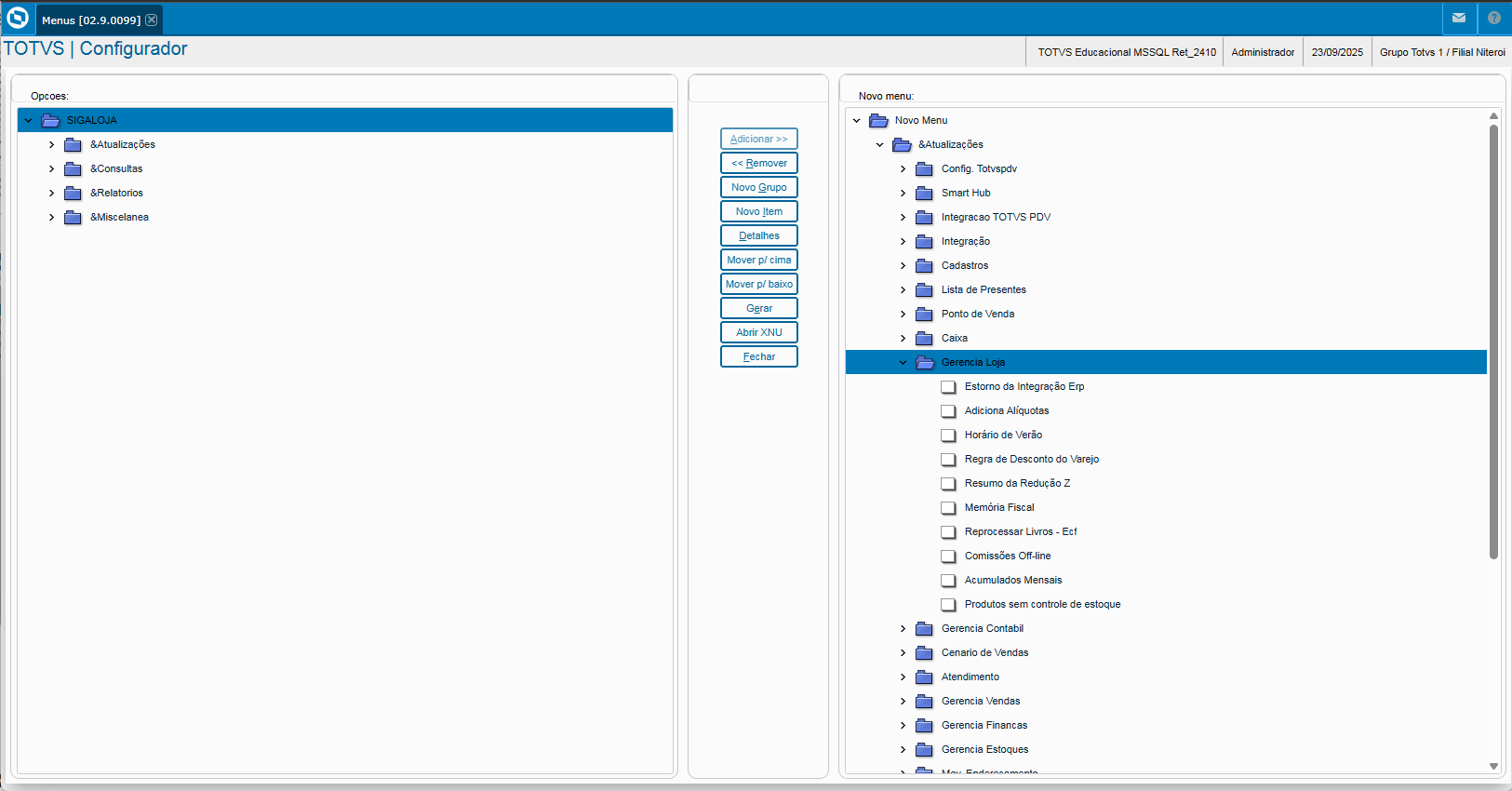The height and width of the screenshot is (791, 1512).
Task: Move selection up with Mover p/ cima
Action: (x=759, y=260)
